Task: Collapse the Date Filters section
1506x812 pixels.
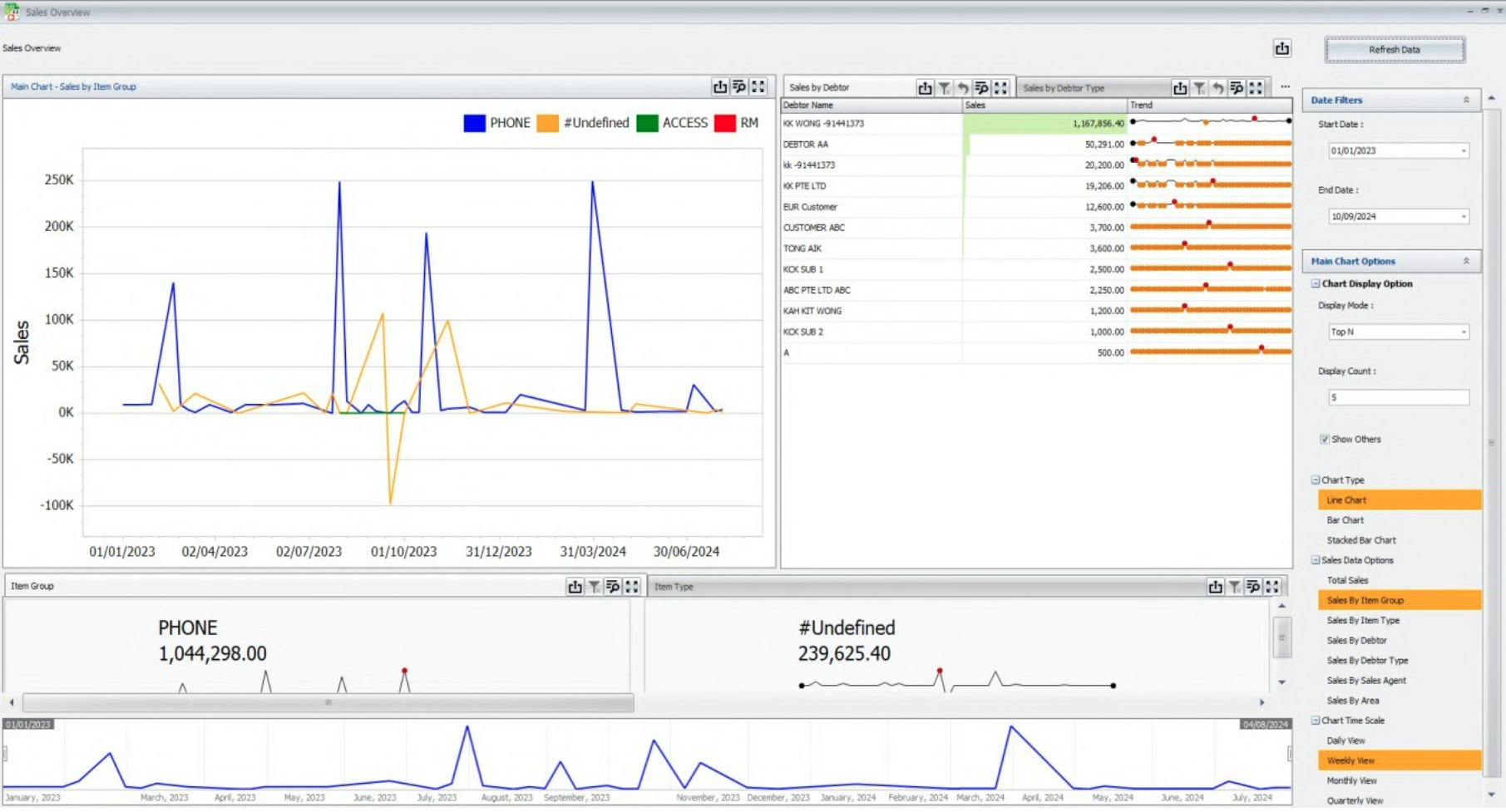Action: pos(1465,100)
